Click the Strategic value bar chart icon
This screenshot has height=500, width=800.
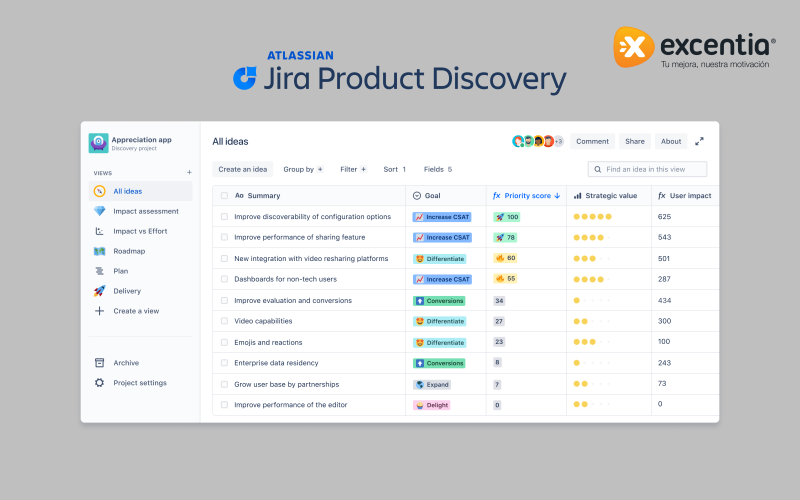(578, 195)
